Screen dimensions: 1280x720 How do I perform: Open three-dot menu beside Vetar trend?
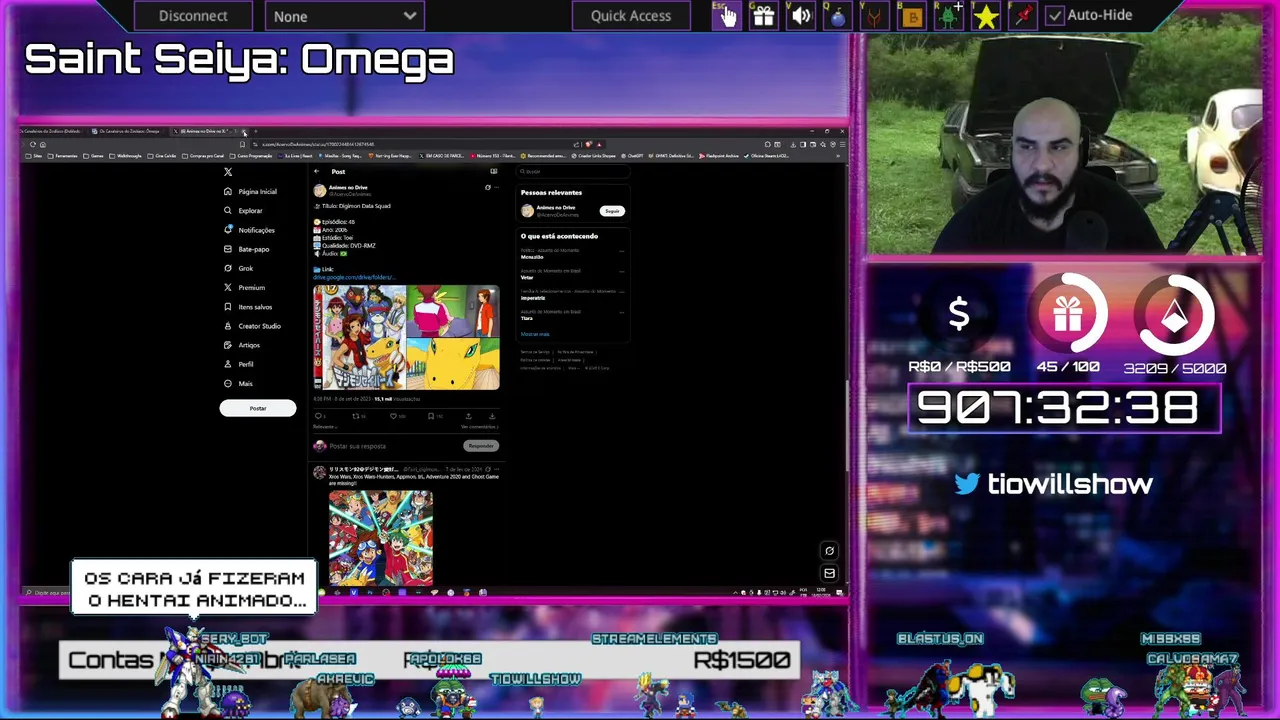(621, 272)
